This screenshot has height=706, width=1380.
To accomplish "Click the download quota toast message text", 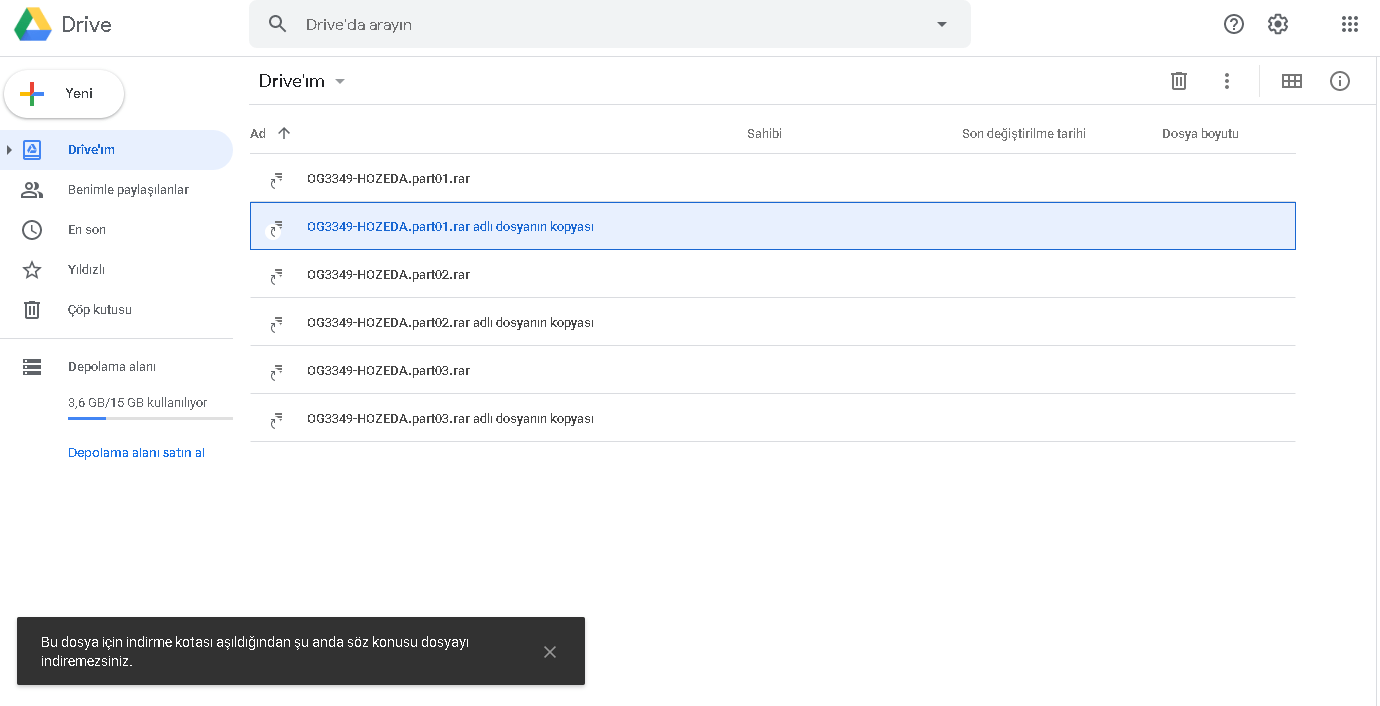I will pos(255,652).
